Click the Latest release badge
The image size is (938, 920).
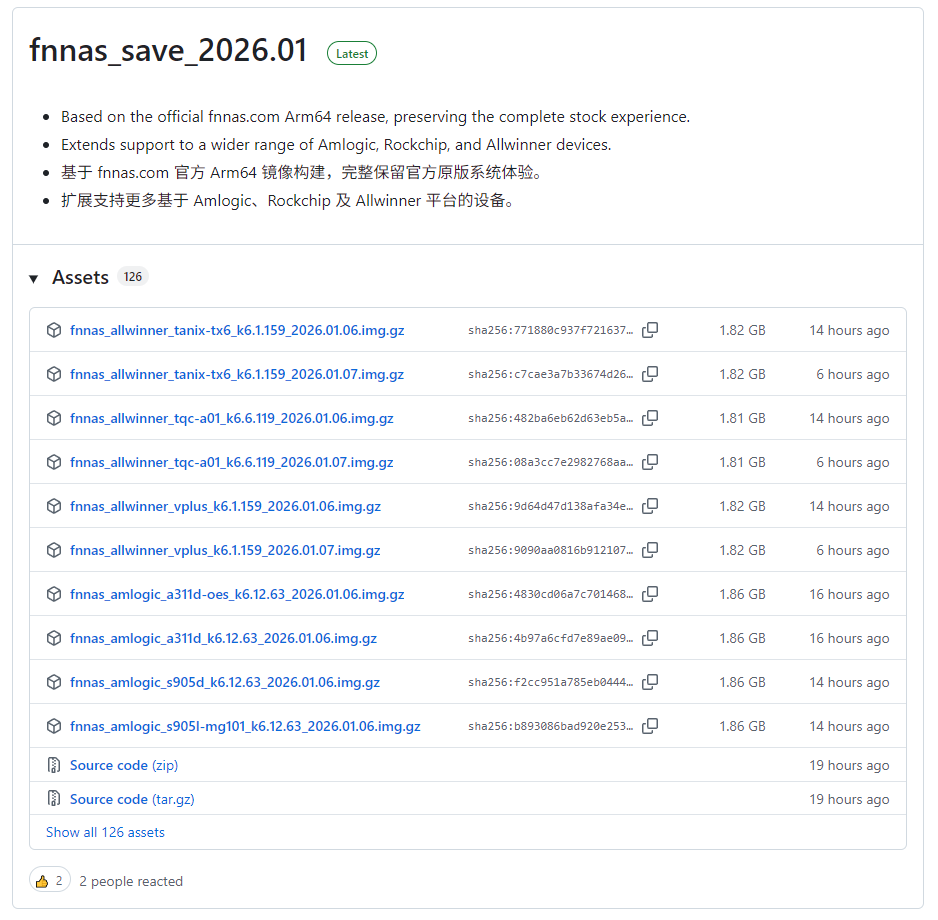tap(351, 53)
